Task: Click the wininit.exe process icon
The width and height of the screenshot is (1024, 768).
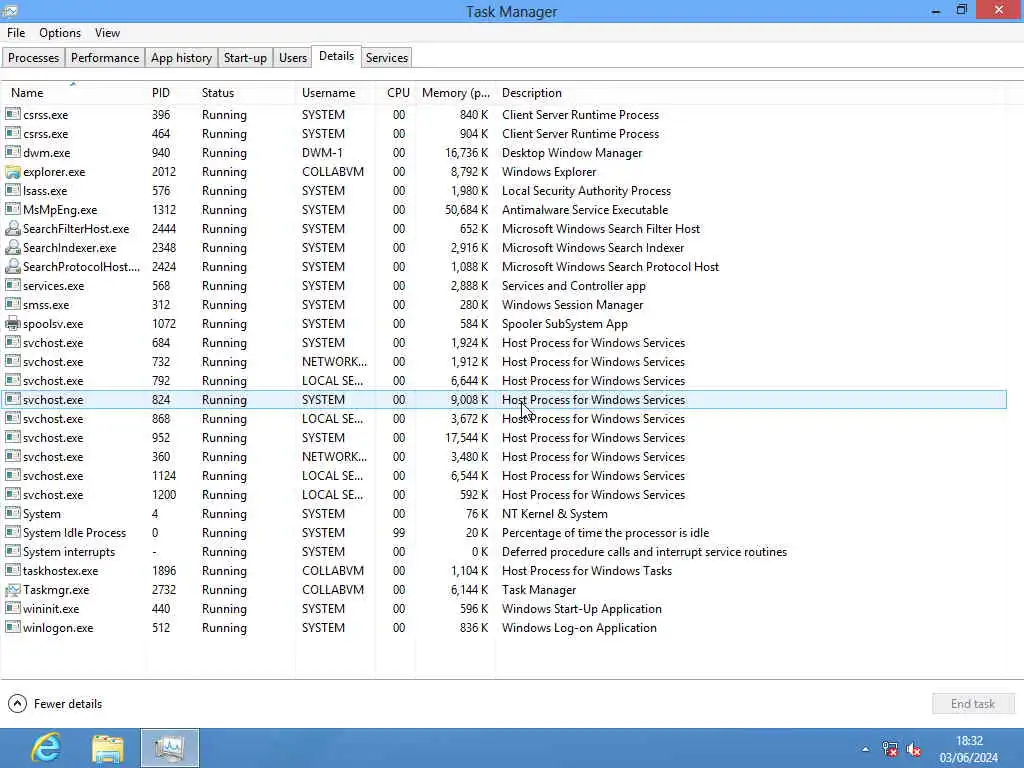Action: coord(12,609)
